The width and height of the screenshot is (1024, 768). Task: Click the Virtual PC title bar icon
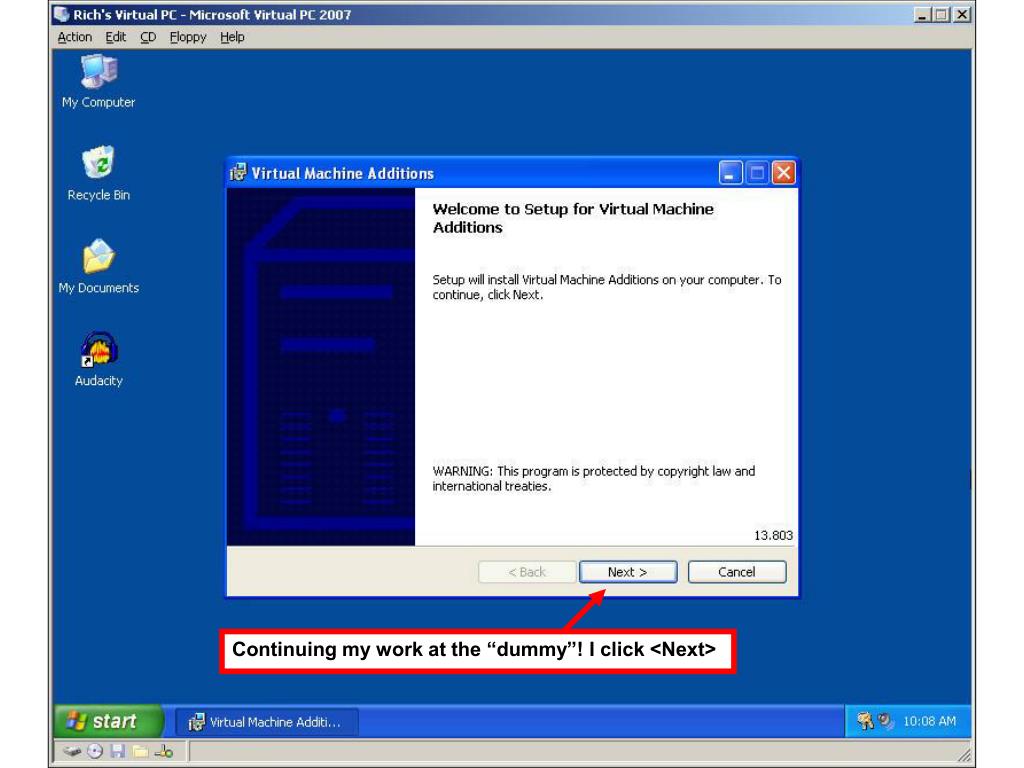pos(61,14)
